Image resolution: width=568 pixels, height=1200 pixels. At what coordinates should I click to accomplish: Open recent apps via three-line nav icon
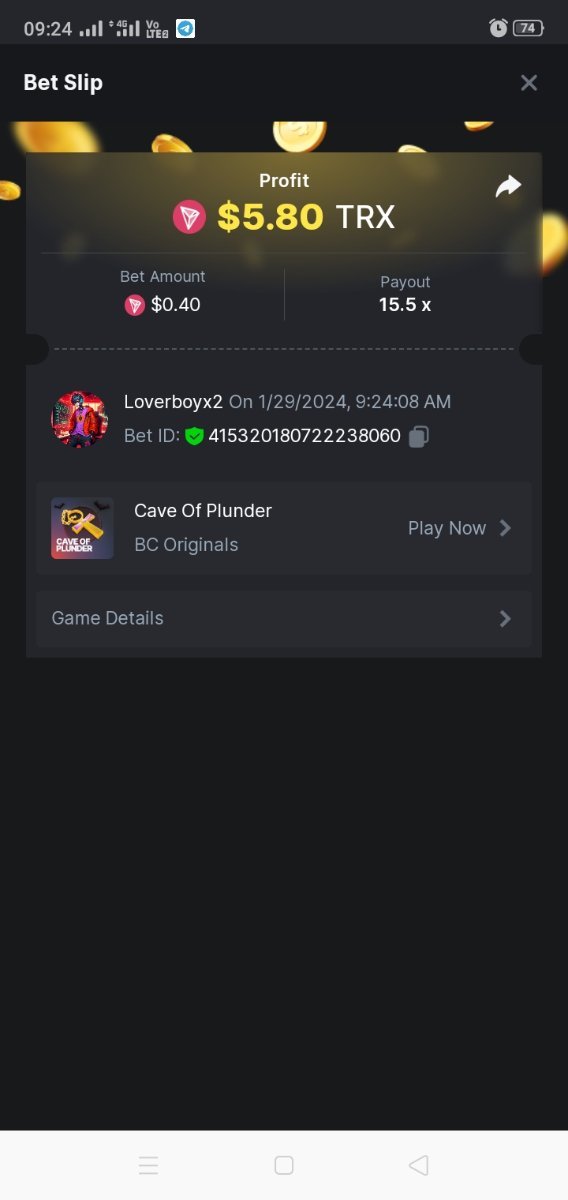point(149,1165)
